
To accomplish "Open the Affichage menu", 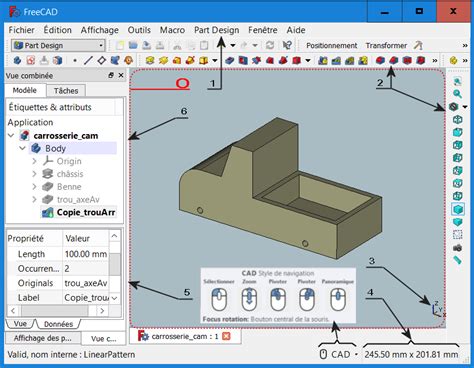I will [100, 30].
